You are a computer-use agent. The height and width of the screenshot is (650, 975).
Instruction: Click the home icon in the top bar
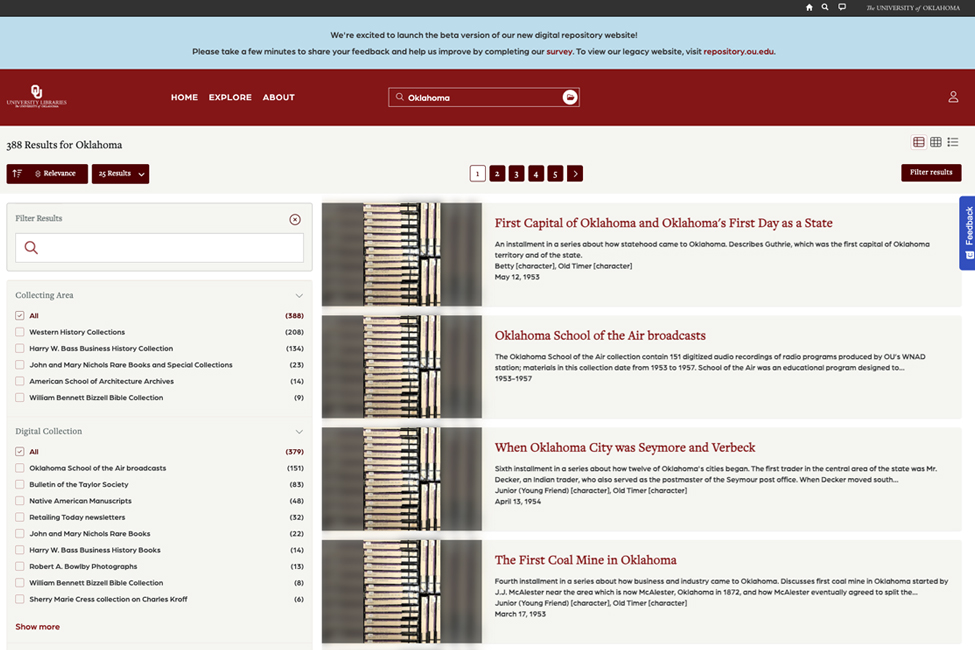[808, 7]
